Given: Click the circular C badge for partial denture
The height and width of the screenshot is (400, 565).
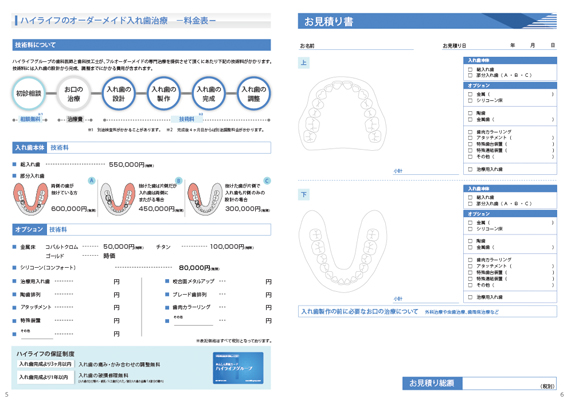Looking at the screenshot, I should tap(267, 181).
